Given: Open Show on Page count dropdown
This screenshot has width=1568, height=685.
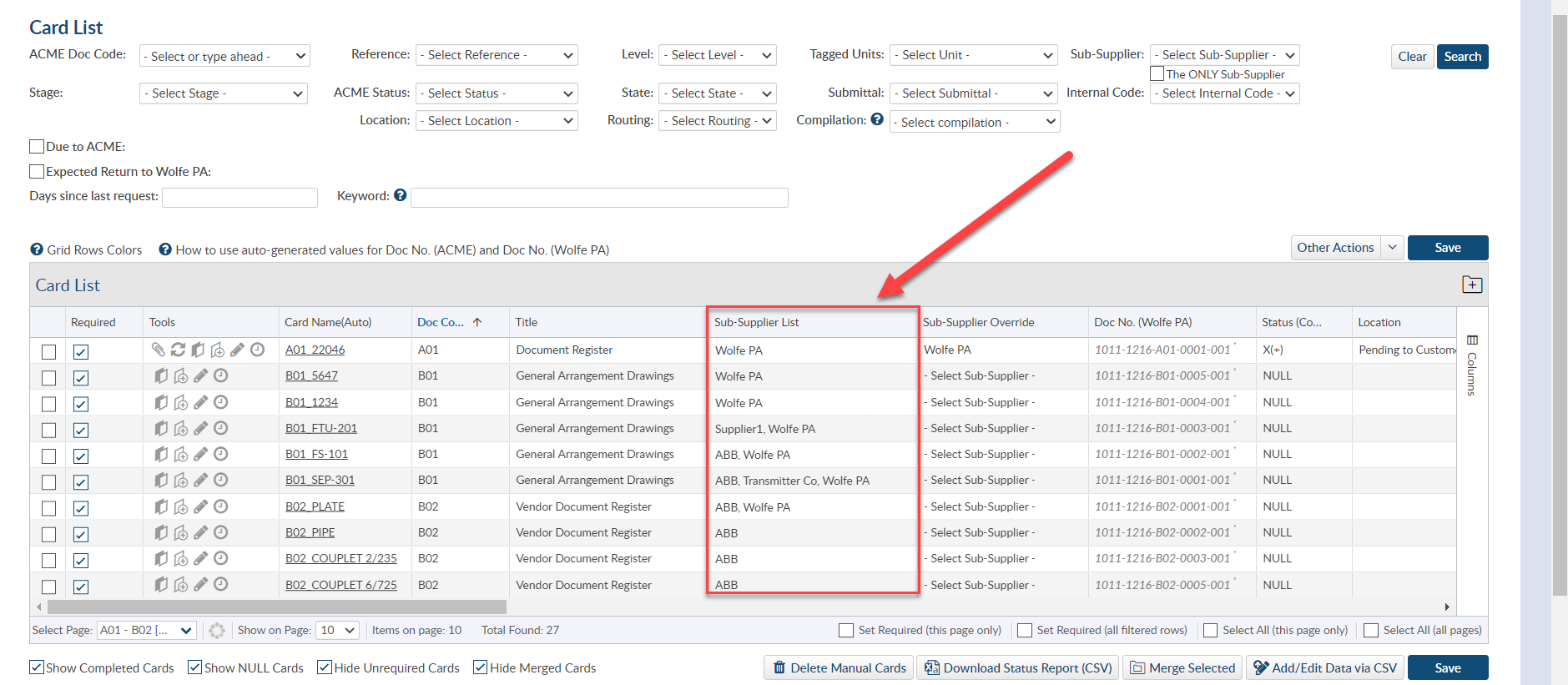Looking at the screenshot, I should tap(337, 630).
